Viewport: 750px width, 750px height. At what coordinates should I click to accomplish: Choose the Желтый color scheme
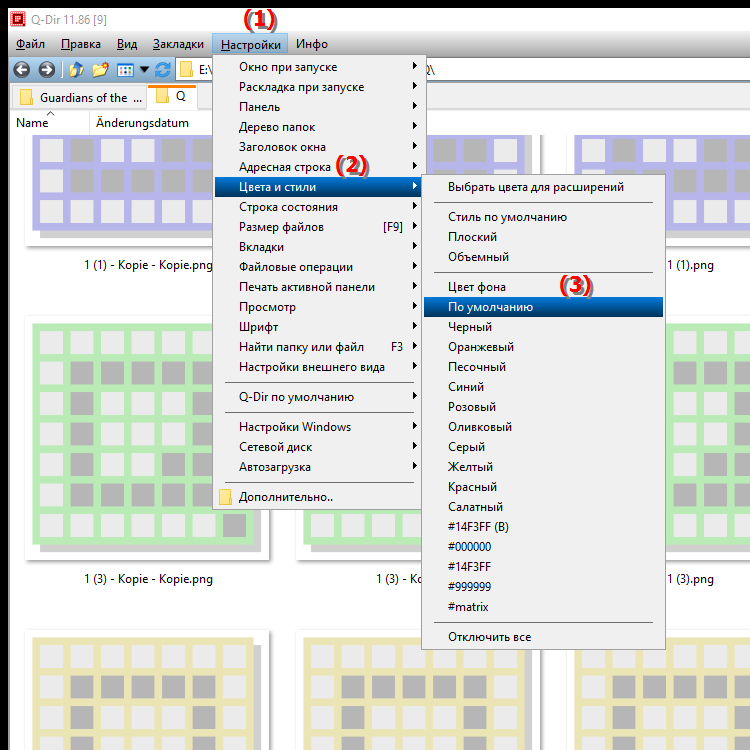point(543,467)
